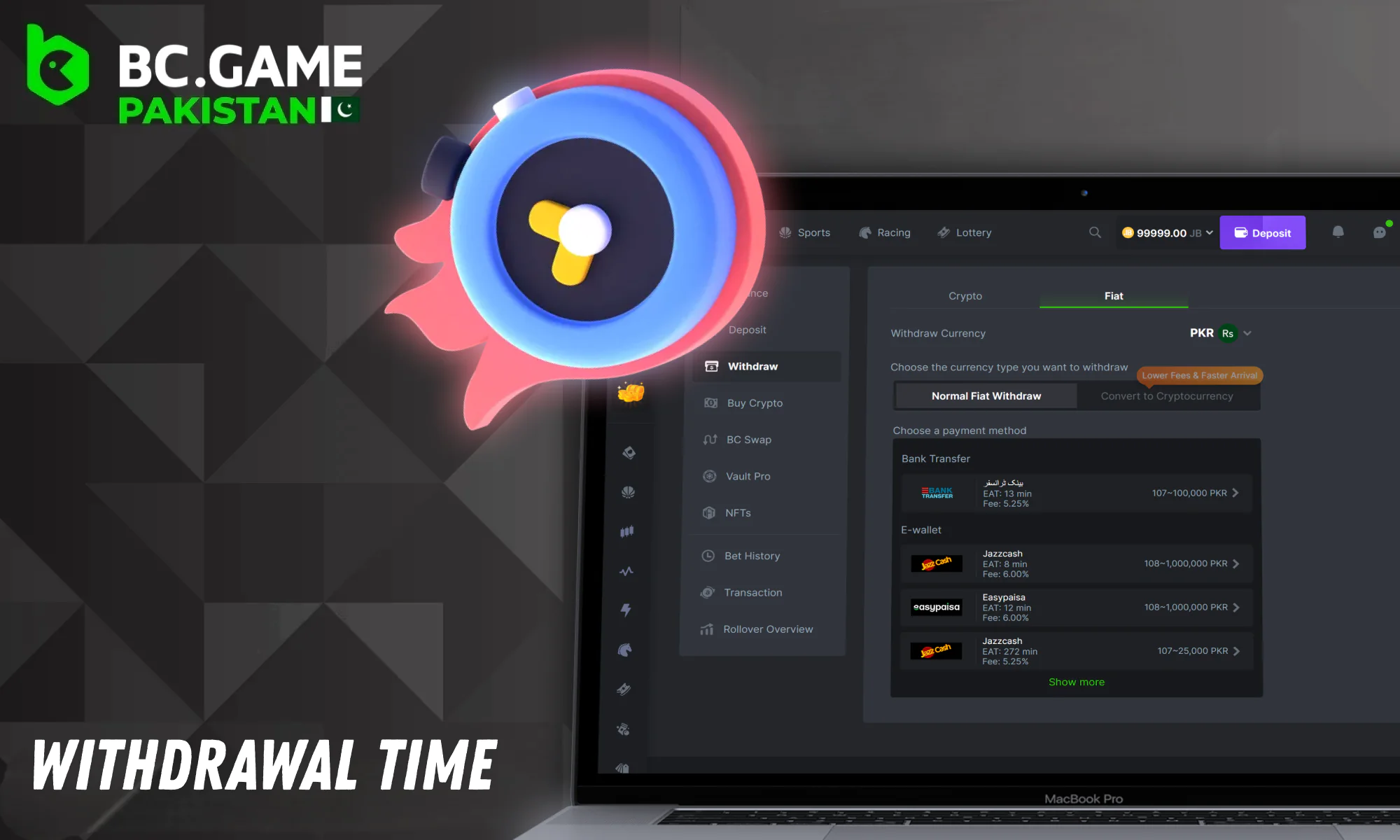Expand PKR currency dropdown
This screenshot has height=840, width=1400.
(1248, 333)
